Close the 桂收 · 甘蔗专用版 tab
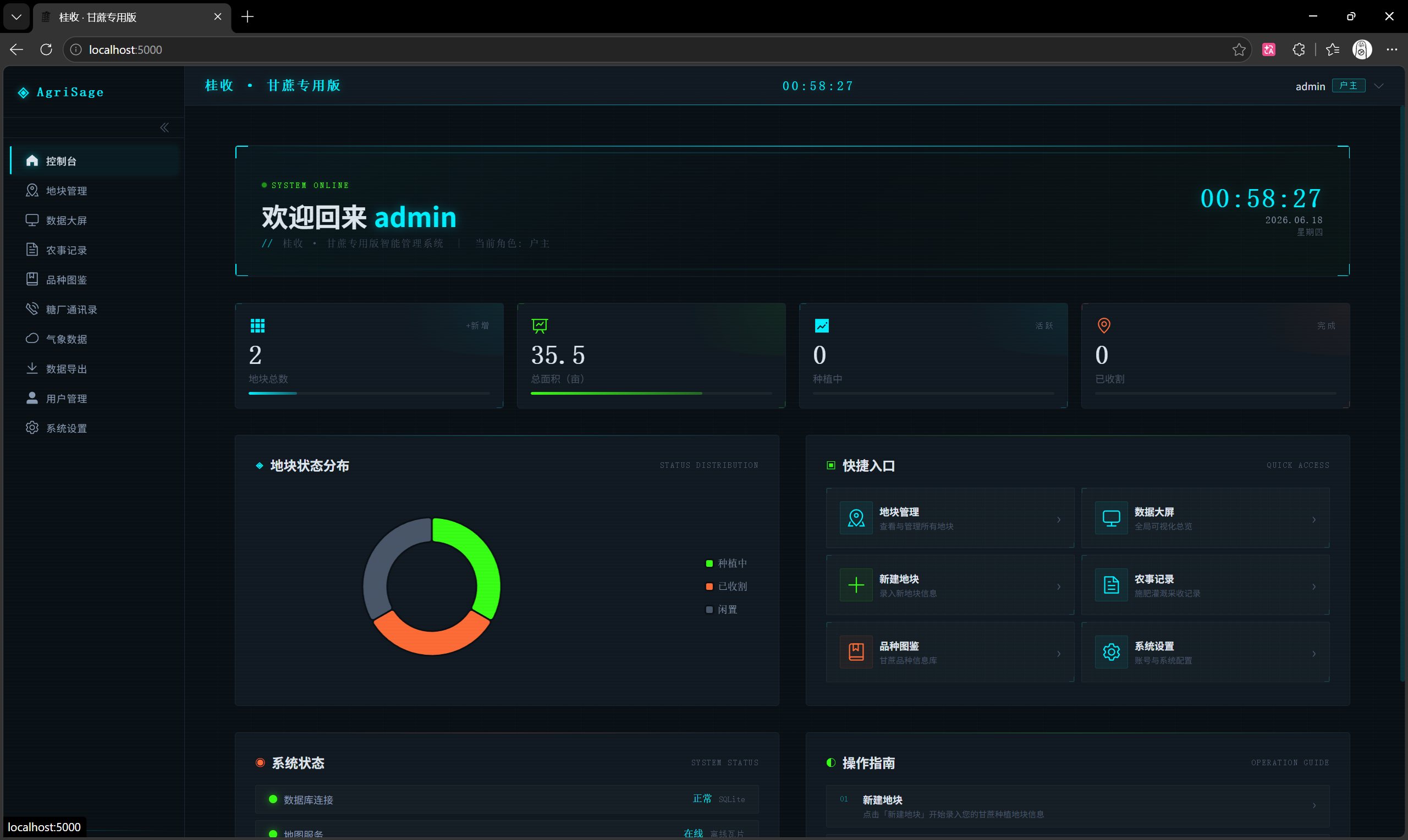Screen dimensions: 1408x840 coord(217,17)
